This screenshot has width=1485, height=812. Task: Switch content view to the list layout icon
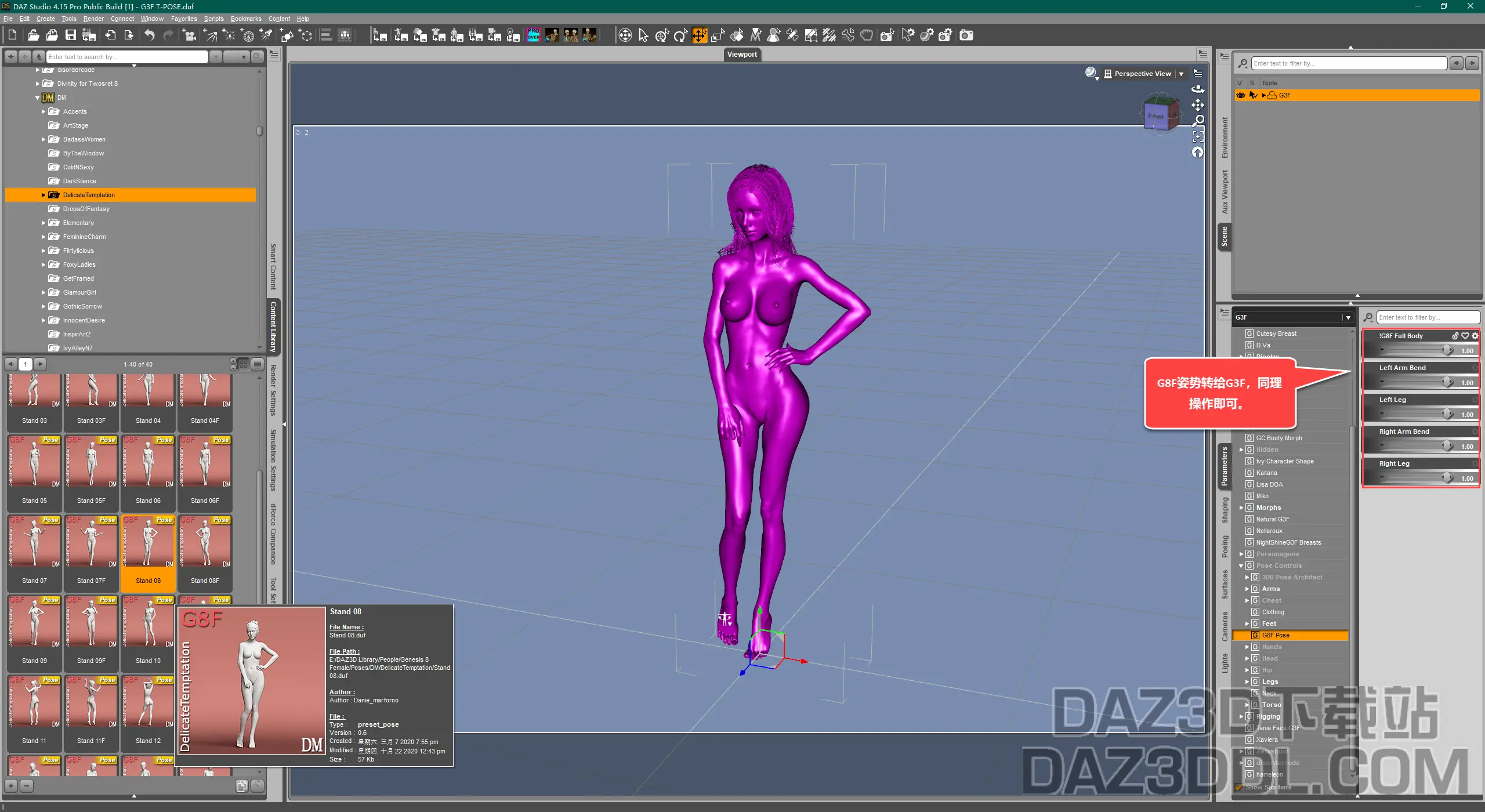point(258,364)
